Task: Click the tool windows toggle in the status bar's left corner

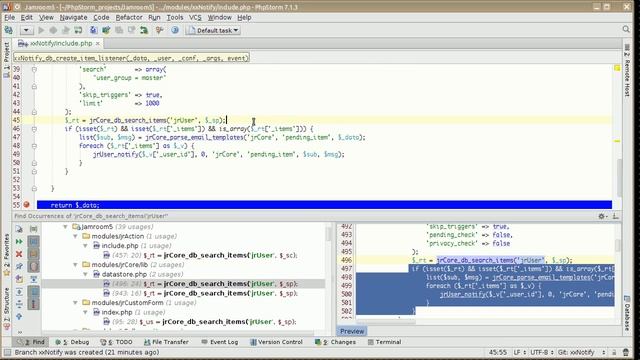Action: pos(7,352)
